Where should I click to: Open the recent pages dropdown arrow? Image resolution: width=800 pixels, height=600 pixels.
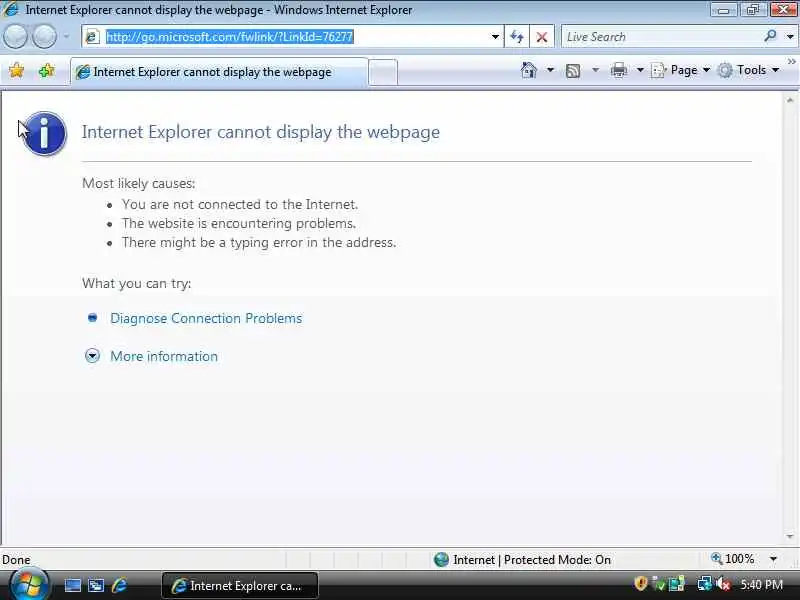66,37
